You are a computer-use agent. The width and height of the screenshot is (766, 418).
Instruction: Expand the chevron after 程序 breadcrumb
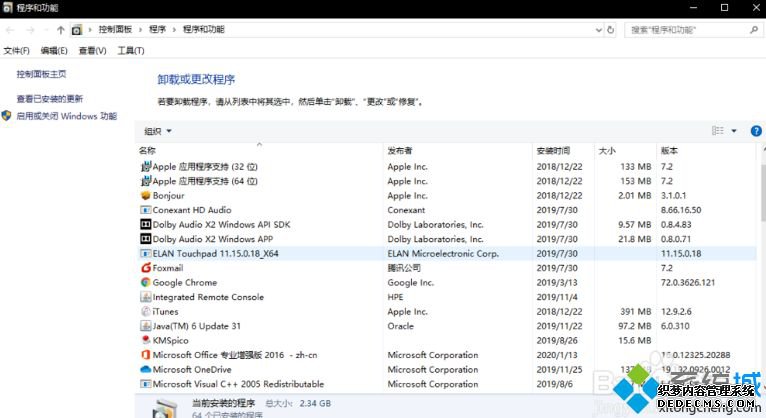(x=174, y=30)
